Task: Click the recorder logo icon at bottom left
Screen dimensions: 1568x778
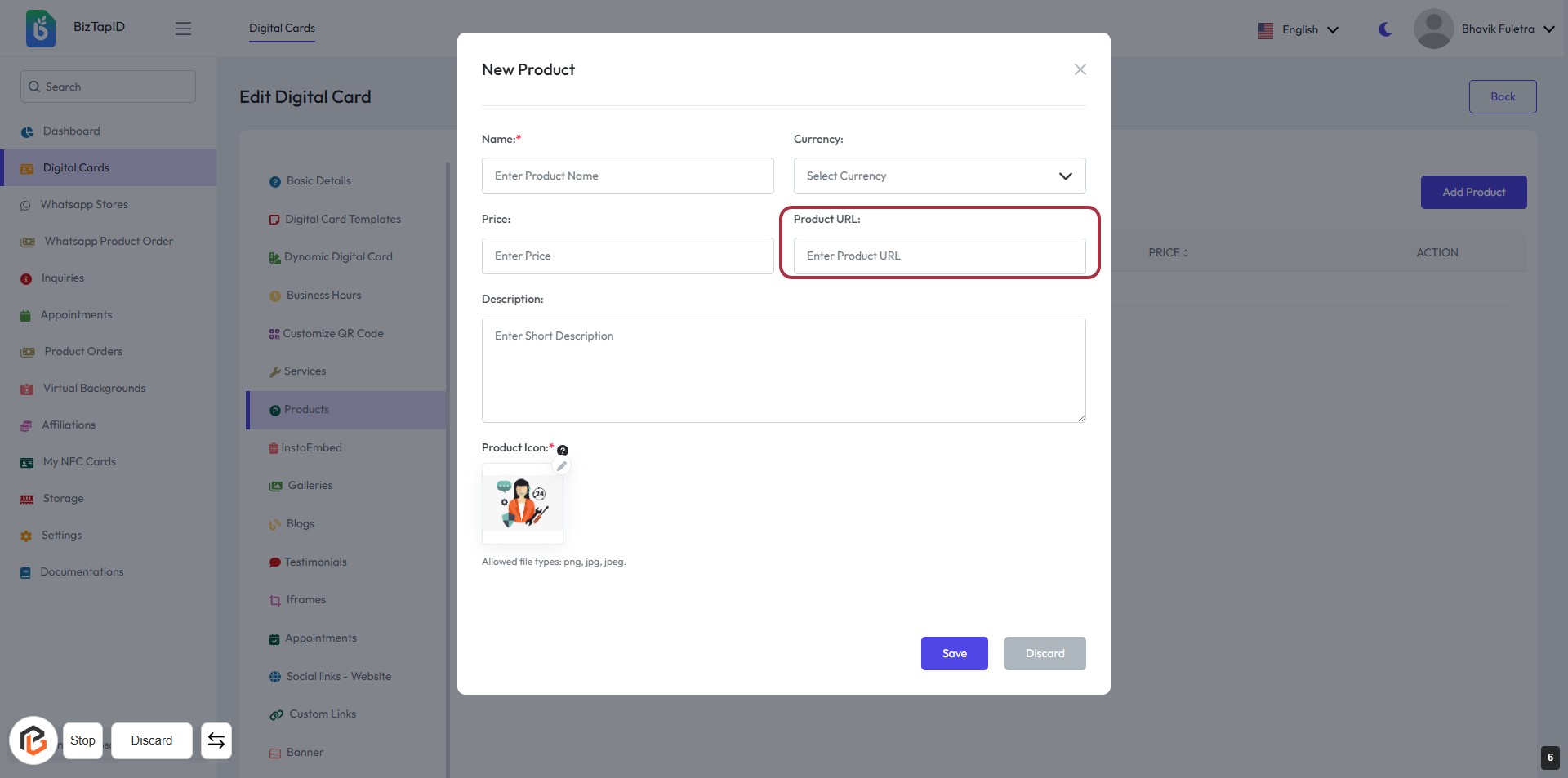Action: (x=33, y=740)
